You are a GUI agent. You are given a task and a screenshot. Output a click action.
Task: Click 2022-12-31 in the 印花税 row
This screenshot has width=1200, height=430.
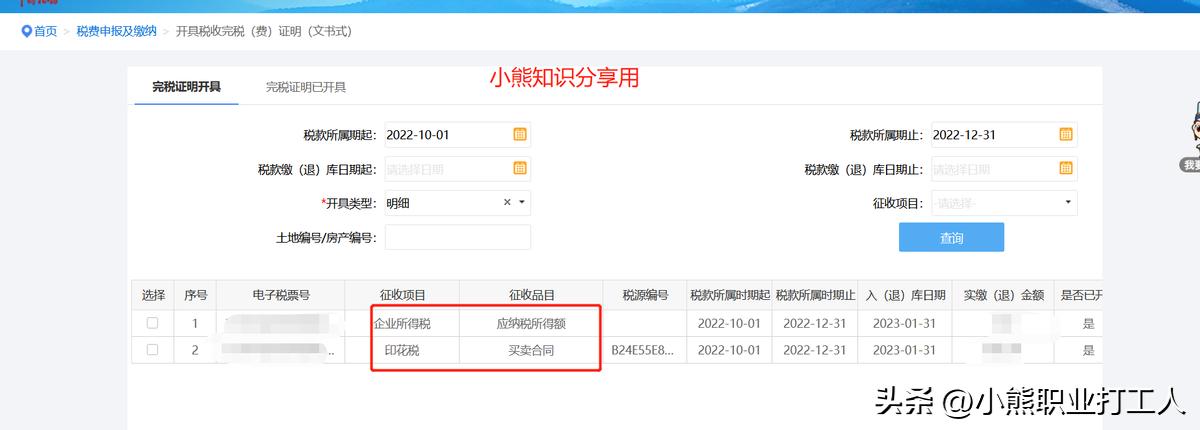coord(815,351)
